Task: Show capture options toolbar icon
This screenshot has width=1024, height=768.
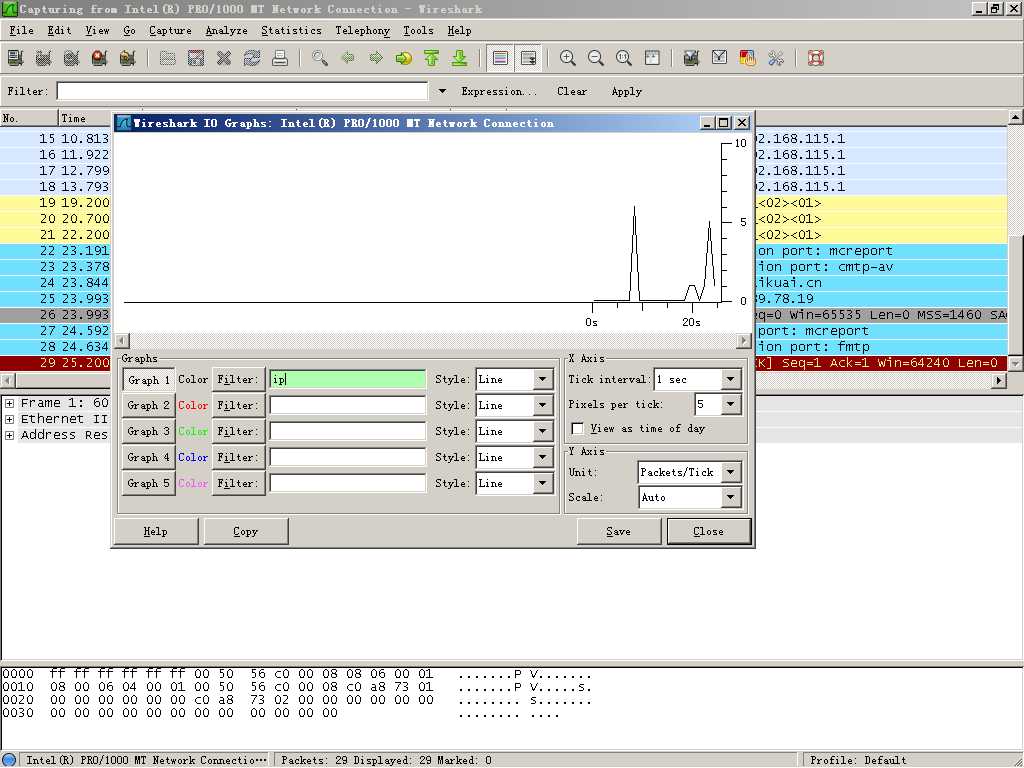Action: tap(44, 58)
